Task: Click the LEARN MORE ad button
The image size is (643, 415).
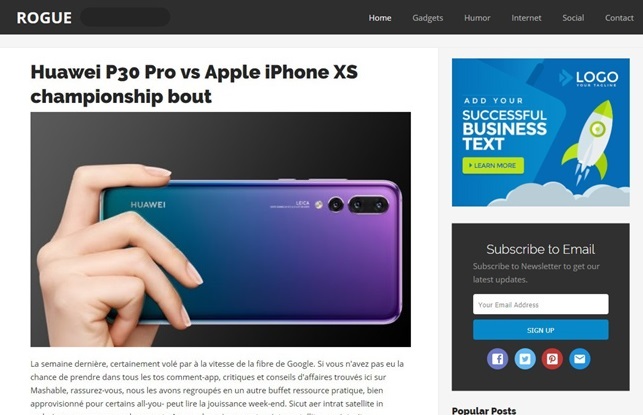Action: click(x=493, y=166)
